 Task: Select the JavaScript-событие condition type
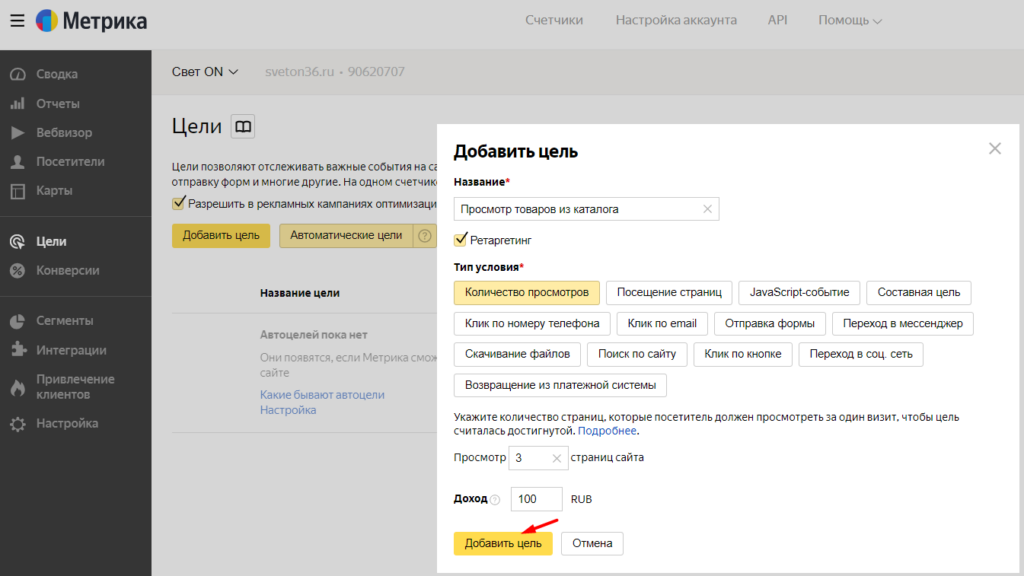[799, 292]
